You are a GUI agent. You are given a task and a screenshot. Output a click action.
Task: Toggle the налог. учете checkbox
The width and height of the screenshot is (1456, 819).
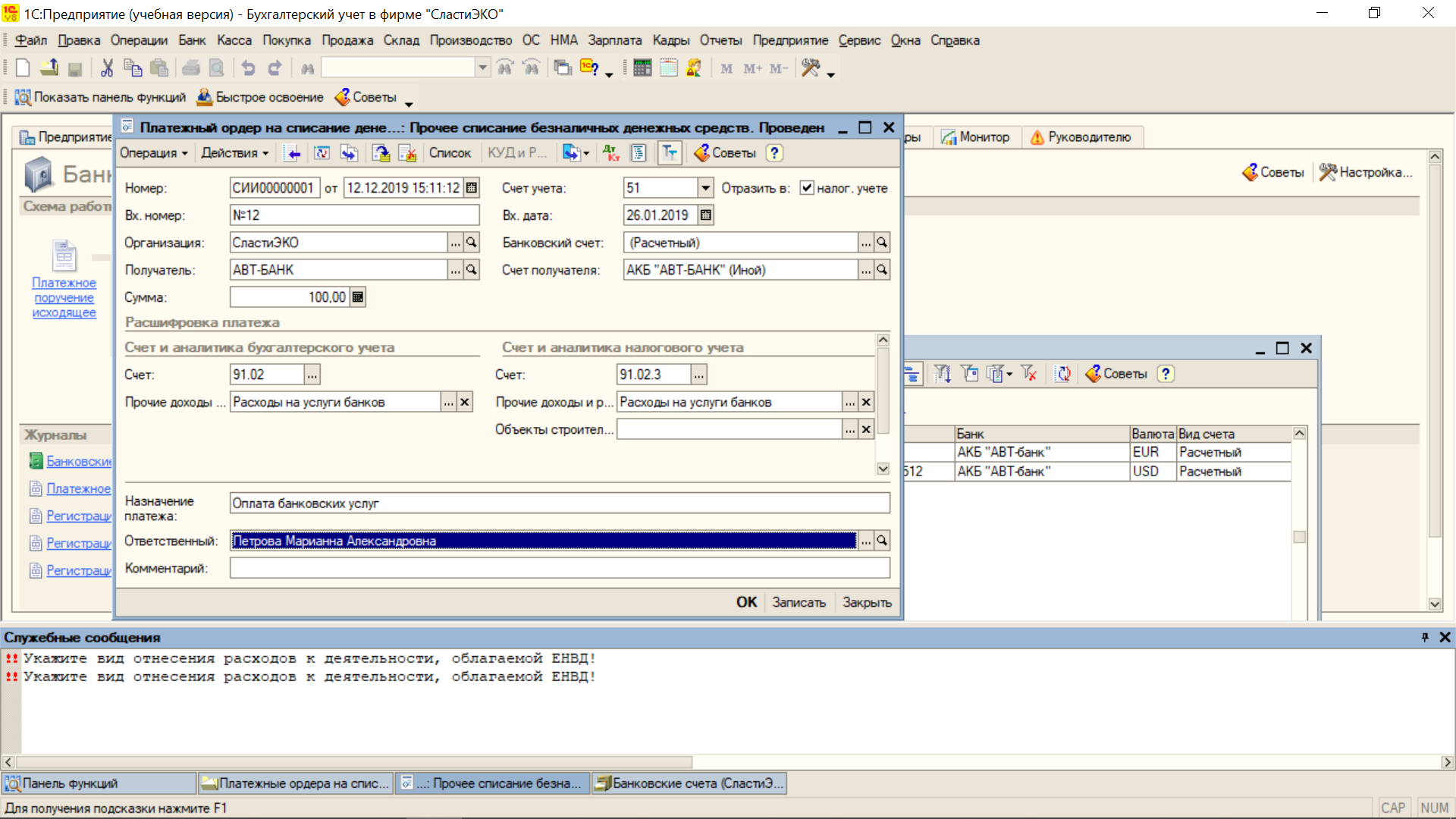pos(807,188)
